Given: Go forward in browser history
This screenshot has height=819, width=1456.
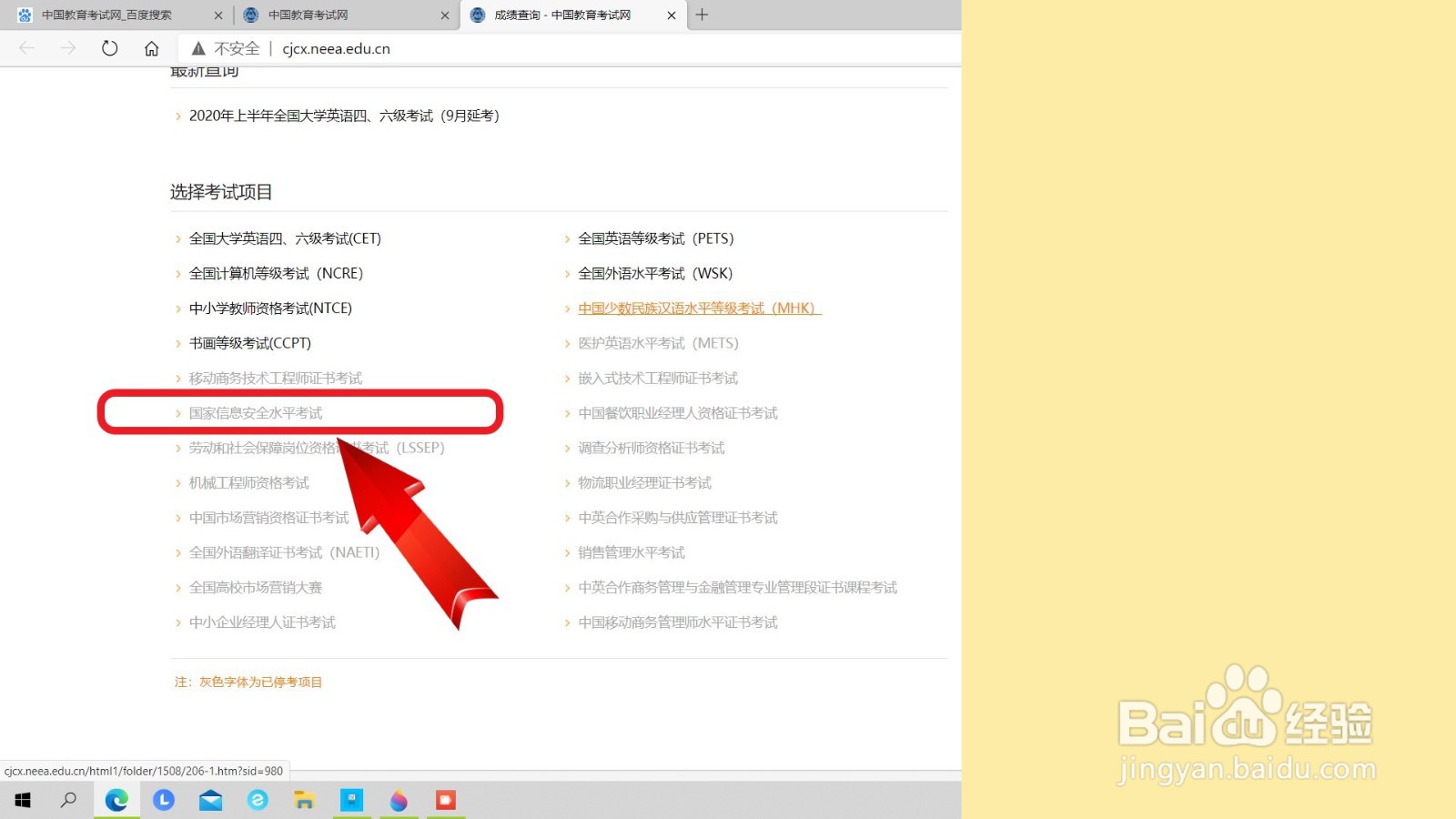Looking at the screenshot, I should [x=68, y=48].
